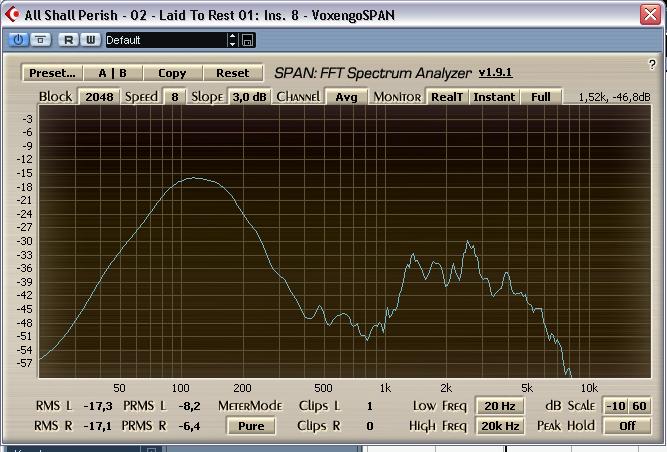Enable automation Read (R) button
Screen dimensions: 667x452
click(x=68, y=40)
